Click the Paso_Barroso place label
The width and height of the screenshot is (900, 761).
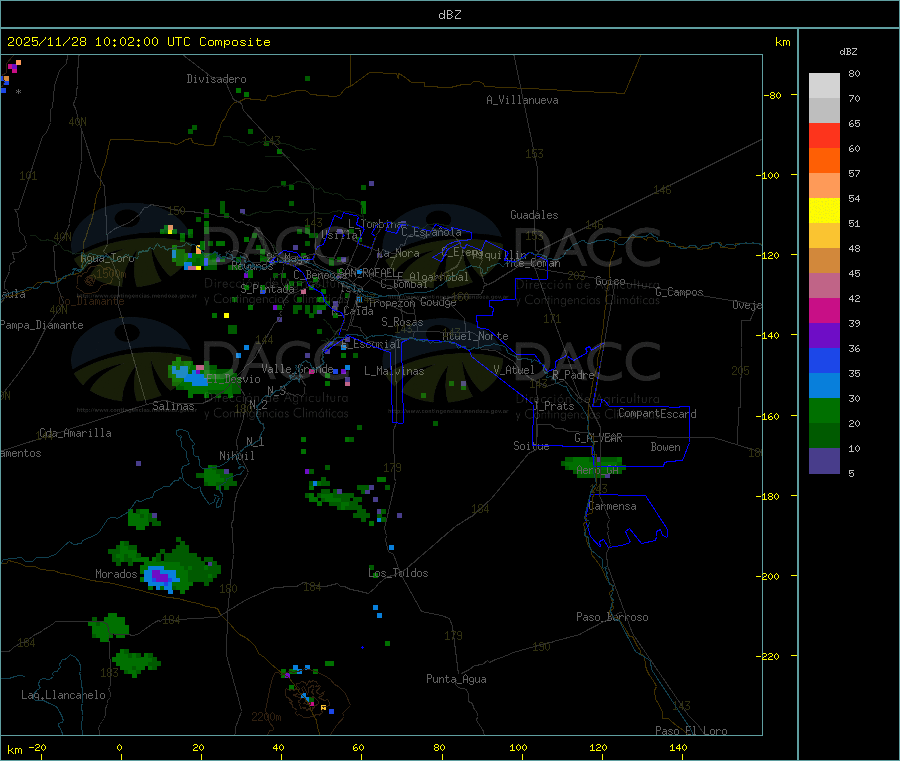(612, 617)
